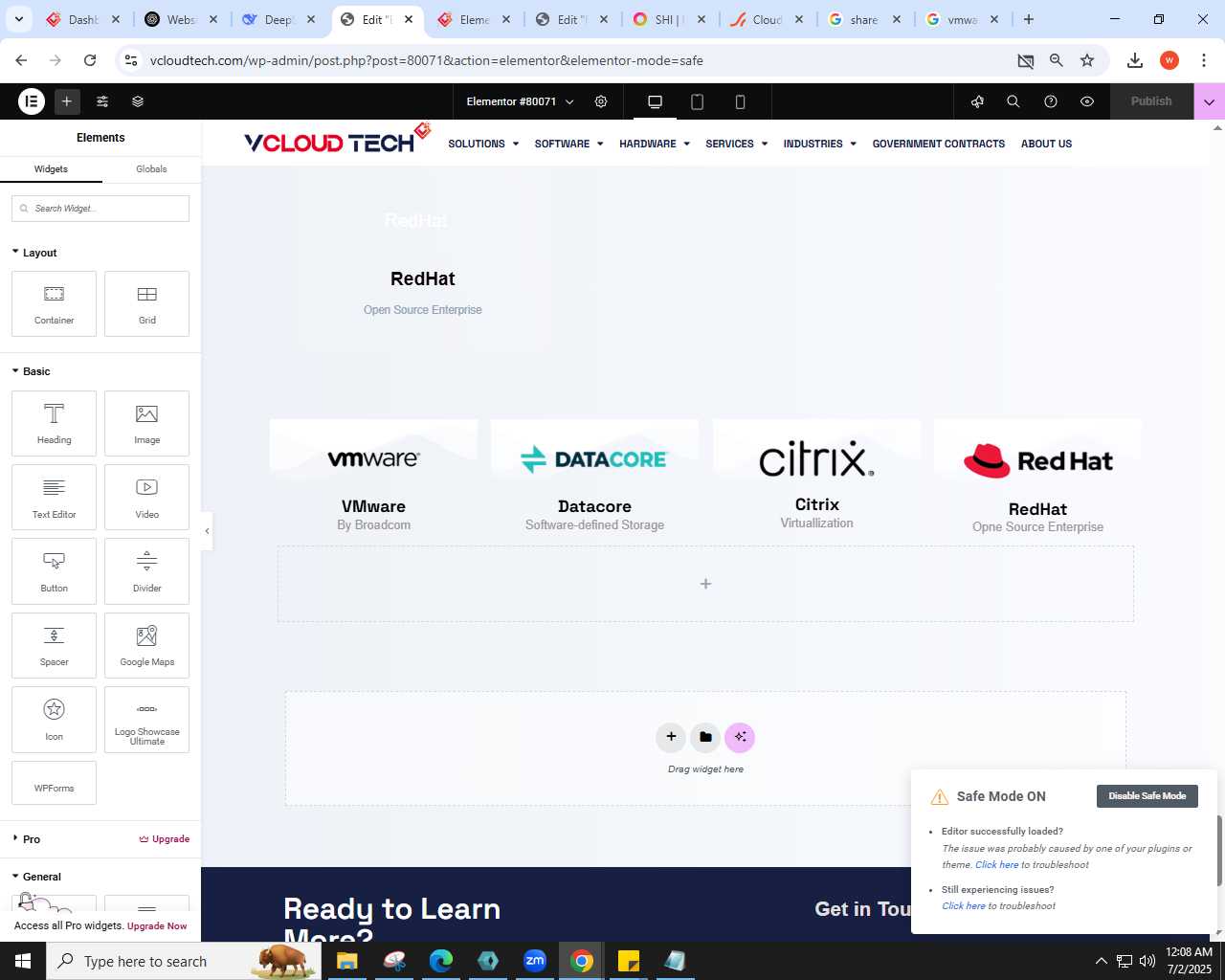The width and height of the screenshot is (1225, 980).
Task: Open the Zoom app in taskbar
Action: (x=534, y=961)
